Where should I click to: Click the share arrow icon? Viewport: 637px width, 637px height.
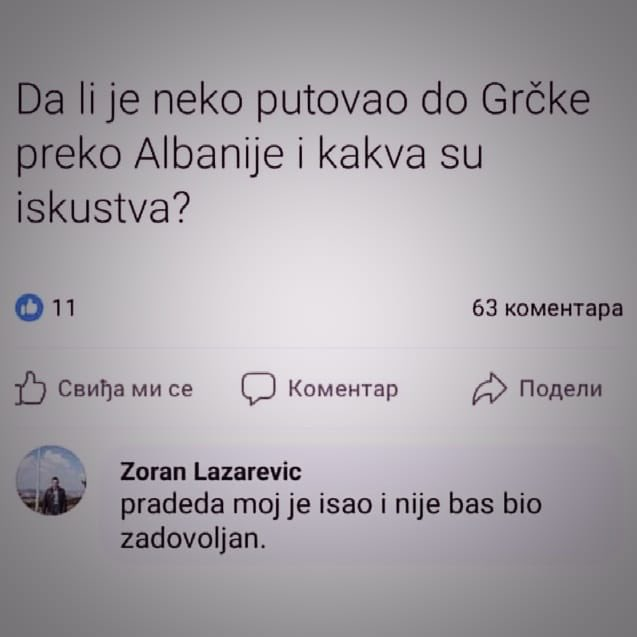[489, 388]
